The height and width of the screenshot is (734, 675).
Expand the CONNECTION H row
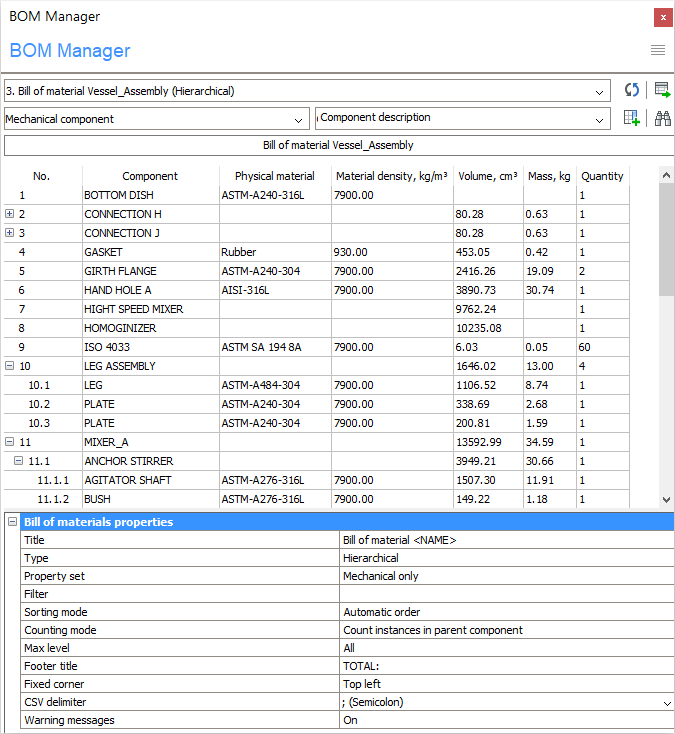click(x=10, y=214)
